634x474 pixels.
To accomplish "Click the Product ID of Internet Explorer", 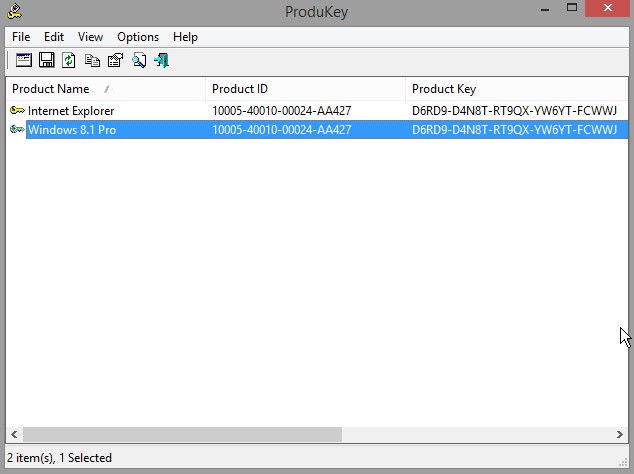I will pos(281,110).
